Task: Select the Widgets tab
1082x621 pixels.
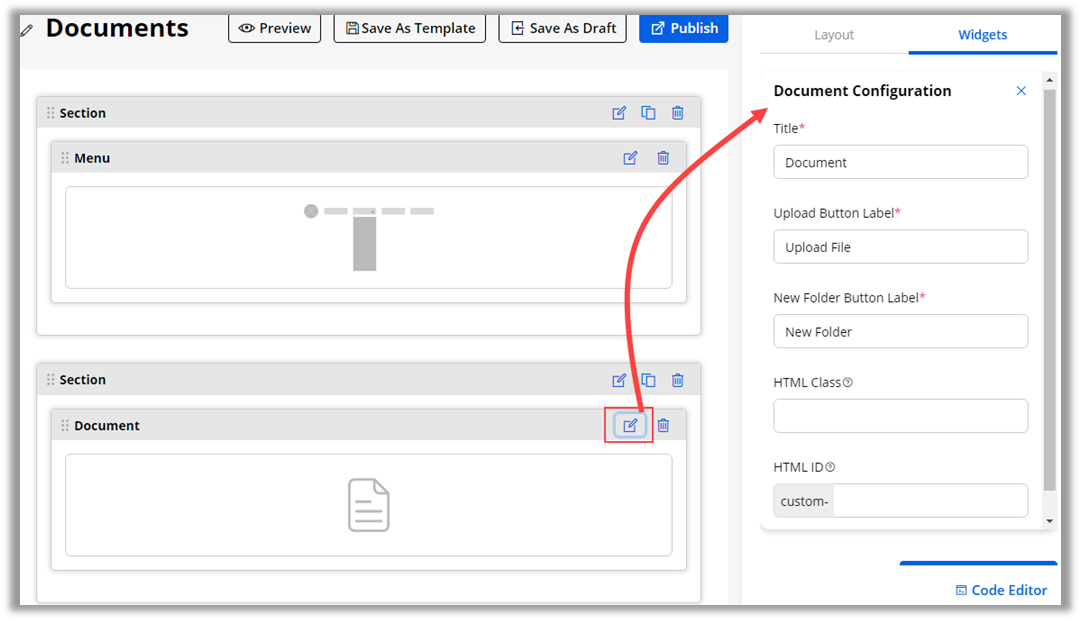Action: [982, 35]
